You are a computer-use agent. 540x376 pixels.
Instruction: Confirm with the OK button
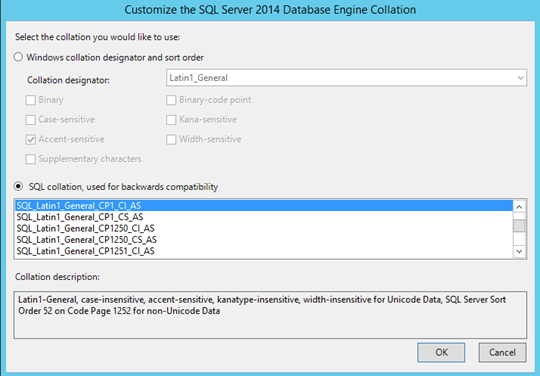click(441, 352)
